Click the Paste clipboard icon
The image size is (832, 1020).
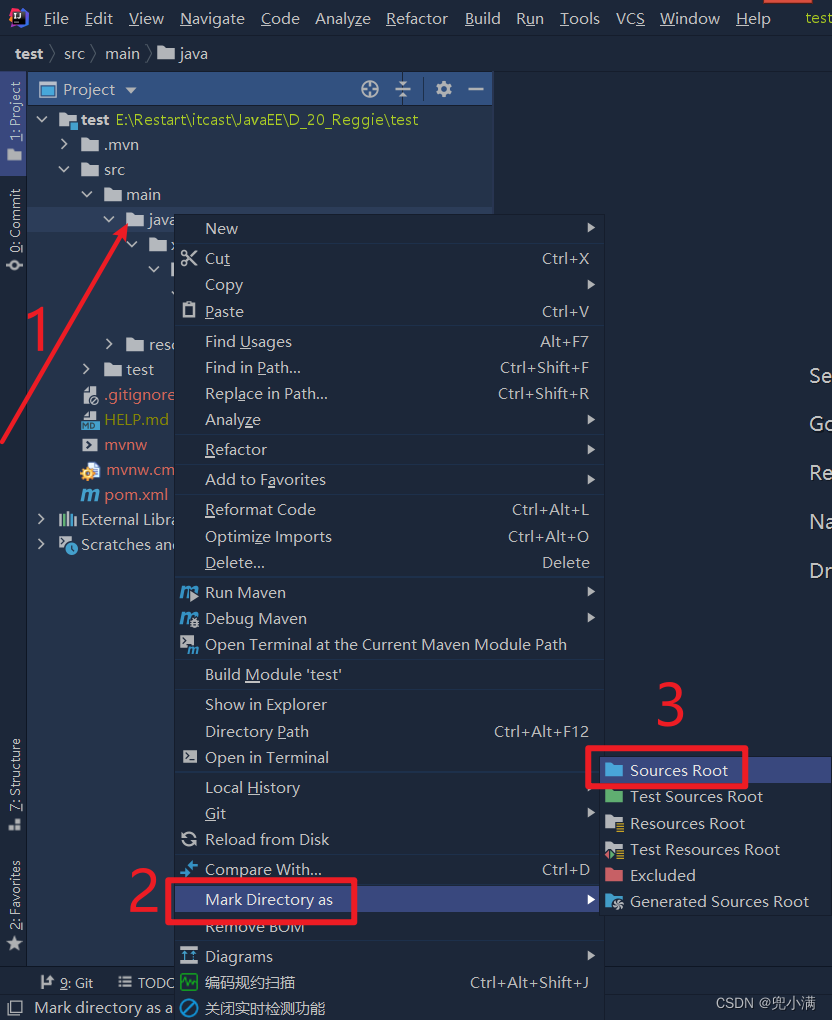189,310
